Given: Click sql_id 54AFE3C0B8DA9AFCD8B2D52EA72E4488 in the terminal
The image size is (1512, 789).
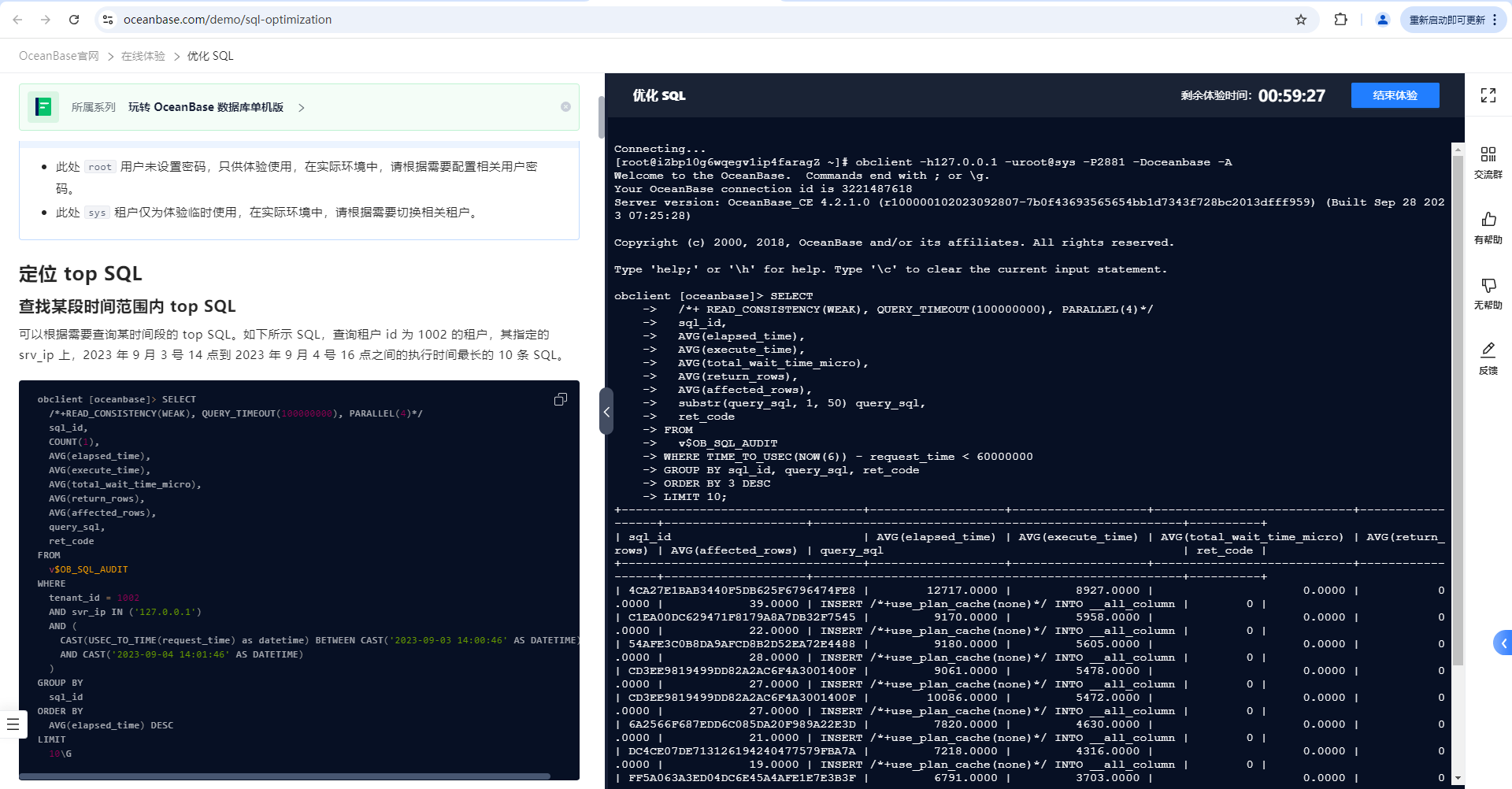Looking at the screenshot, I should 742,644.
